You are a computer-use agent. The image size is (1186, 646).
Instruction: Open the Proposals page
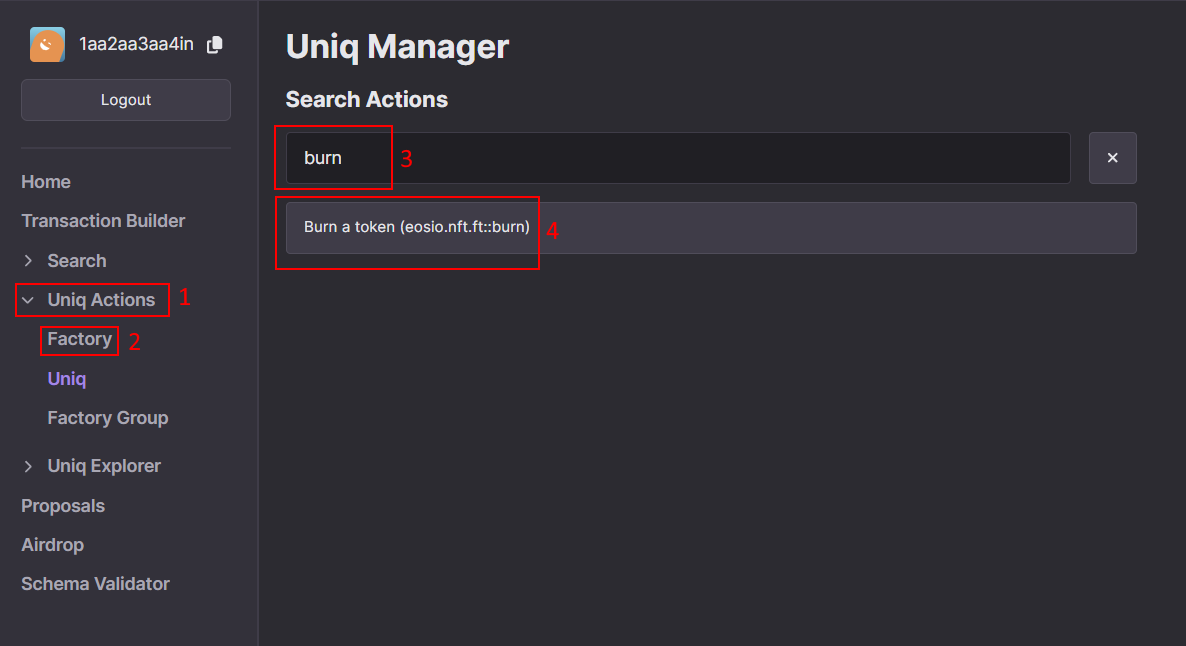[63, 506]
